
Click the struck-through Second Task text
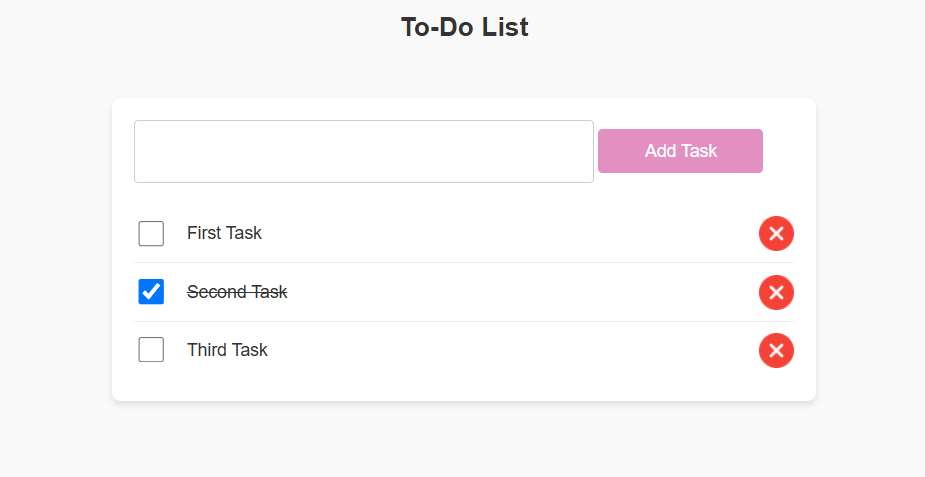tap(237, 292)
